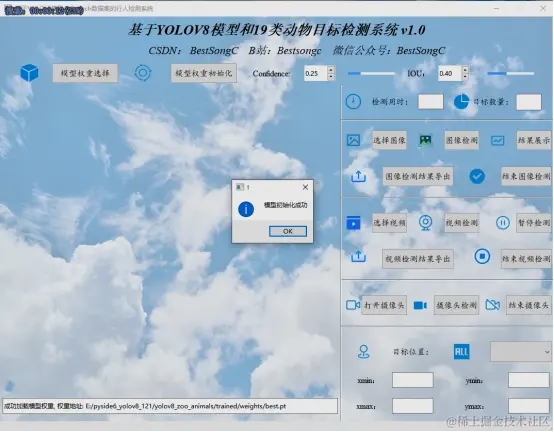Click the stop circle icon
554x432 pixels.
coord(482,256)
